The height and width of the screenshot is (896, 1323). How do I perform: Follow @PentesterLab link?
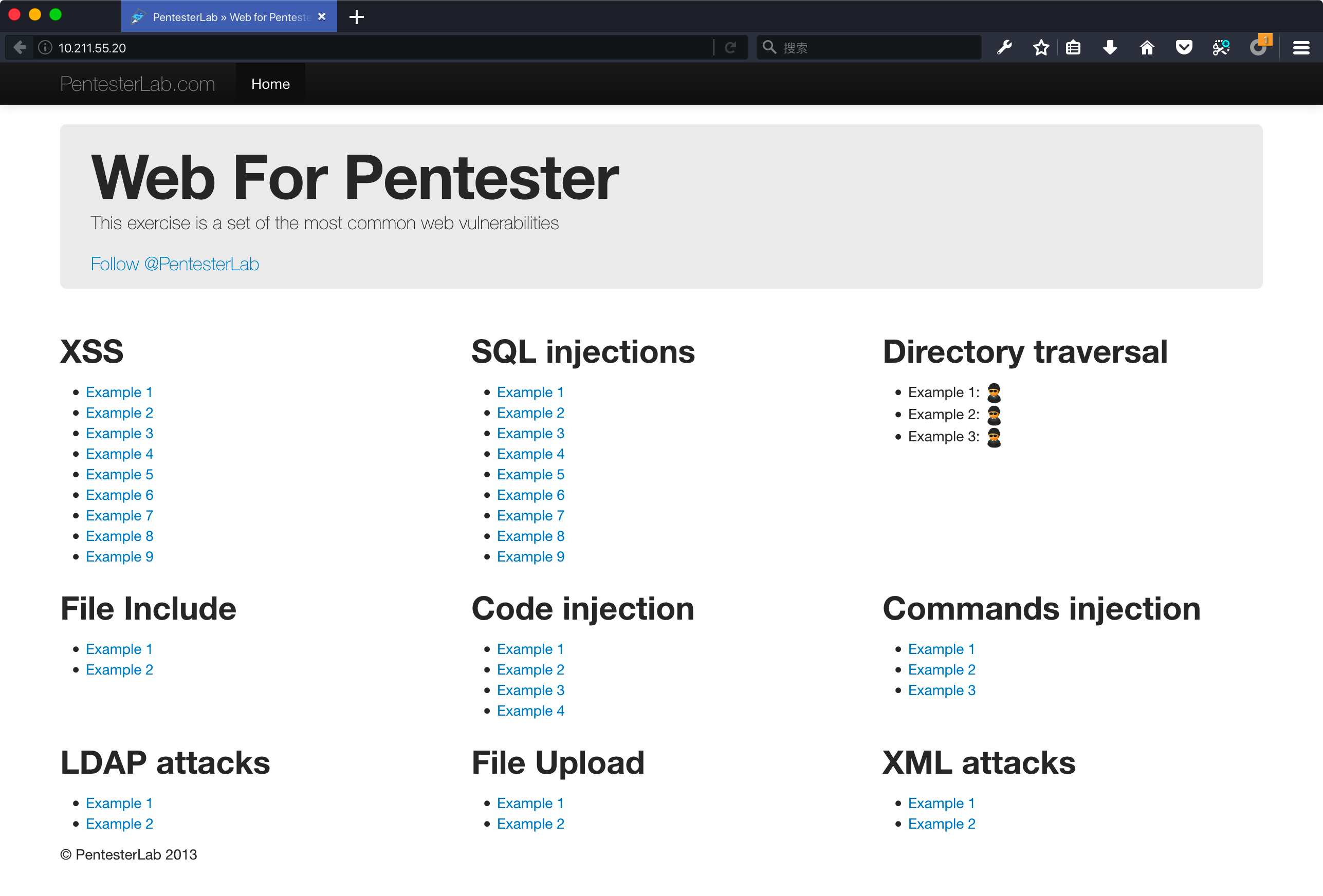click(175, 264)
